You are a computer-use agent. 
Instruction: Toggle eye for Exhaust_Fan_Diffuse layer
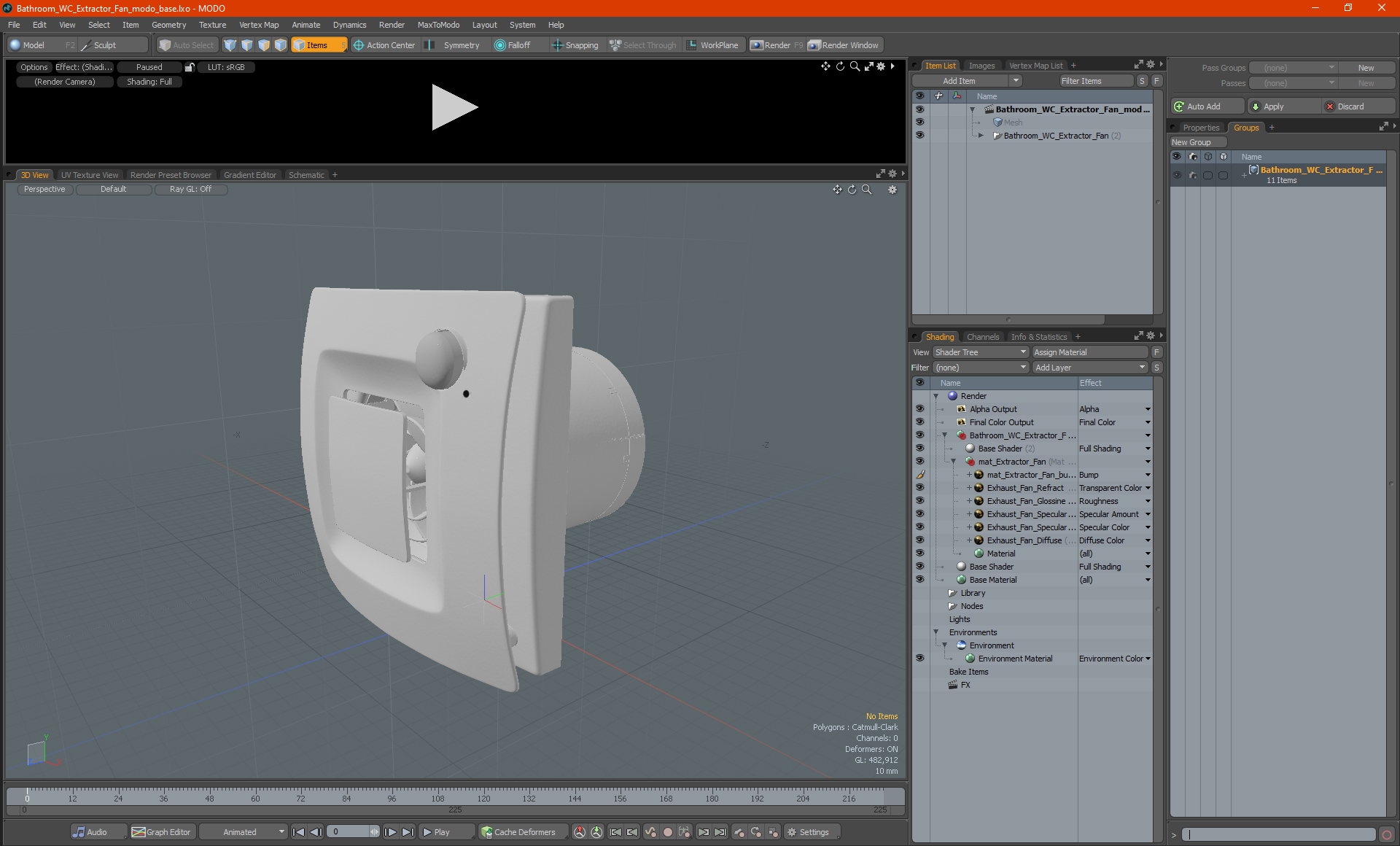coord(919,540)
